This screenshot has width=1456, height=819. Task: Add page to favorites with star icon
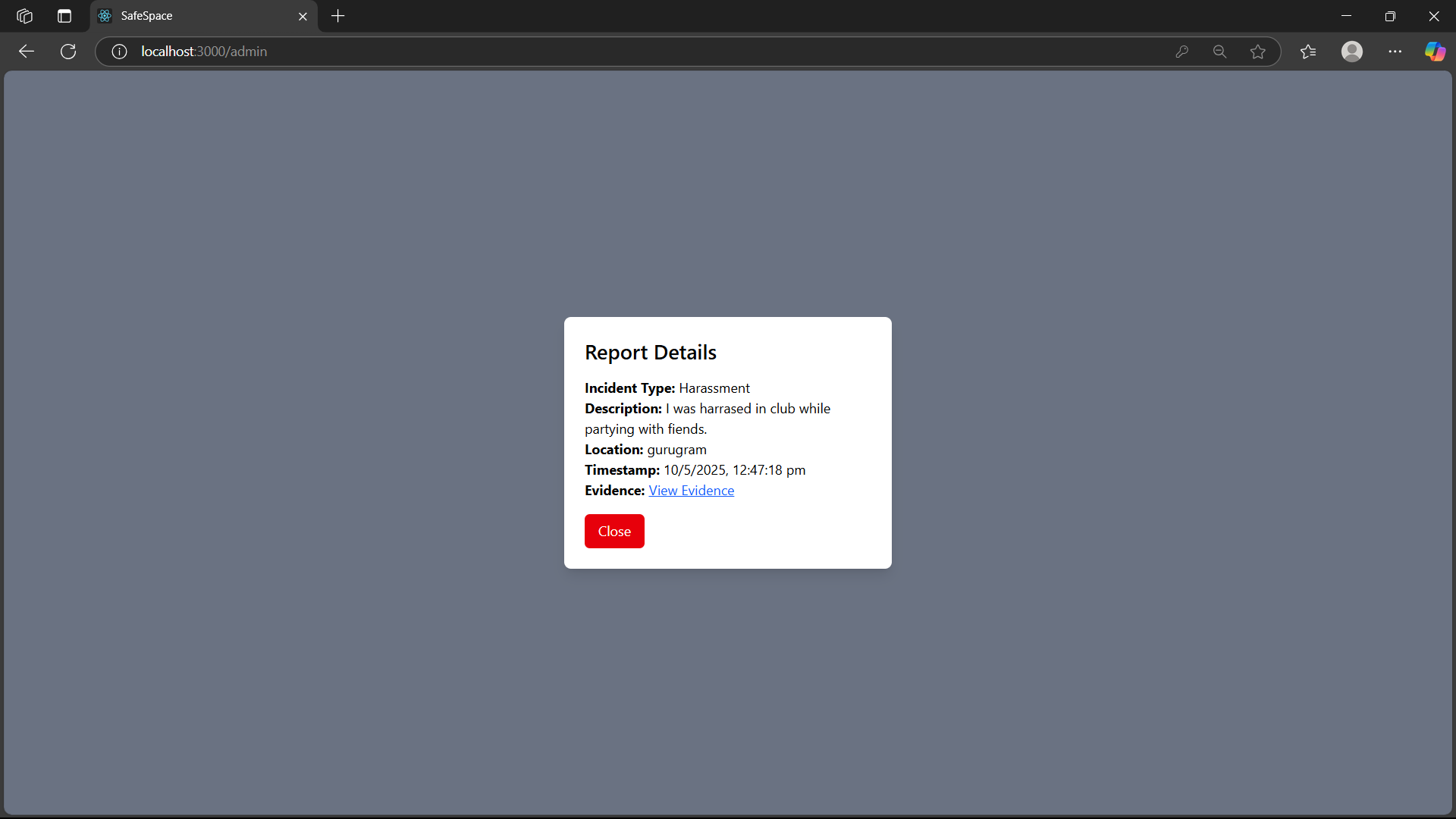(1257, 52)
